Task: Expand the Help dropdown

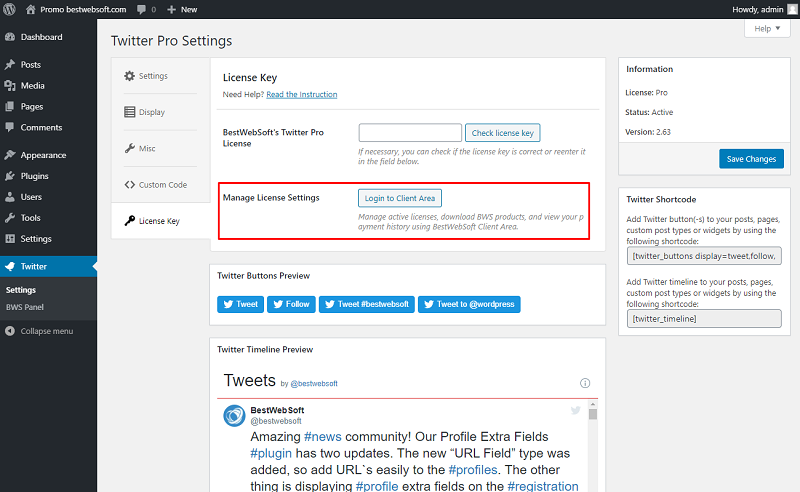Action: pos(767,29)
